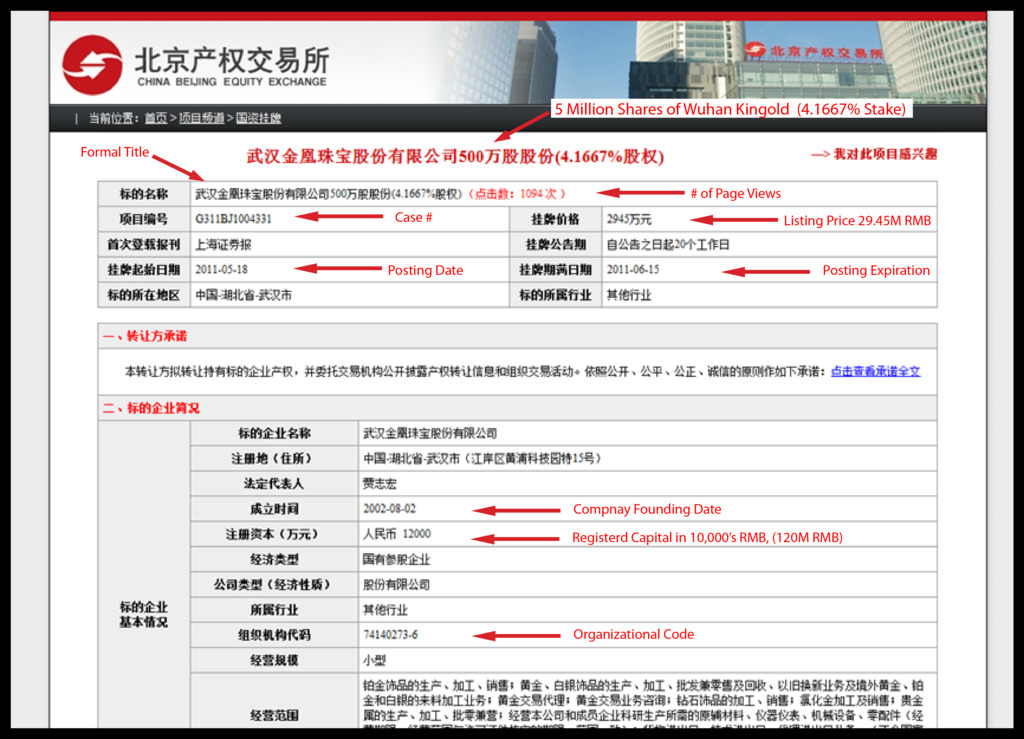Select registered capital 人民币 12000

point(396,535)
